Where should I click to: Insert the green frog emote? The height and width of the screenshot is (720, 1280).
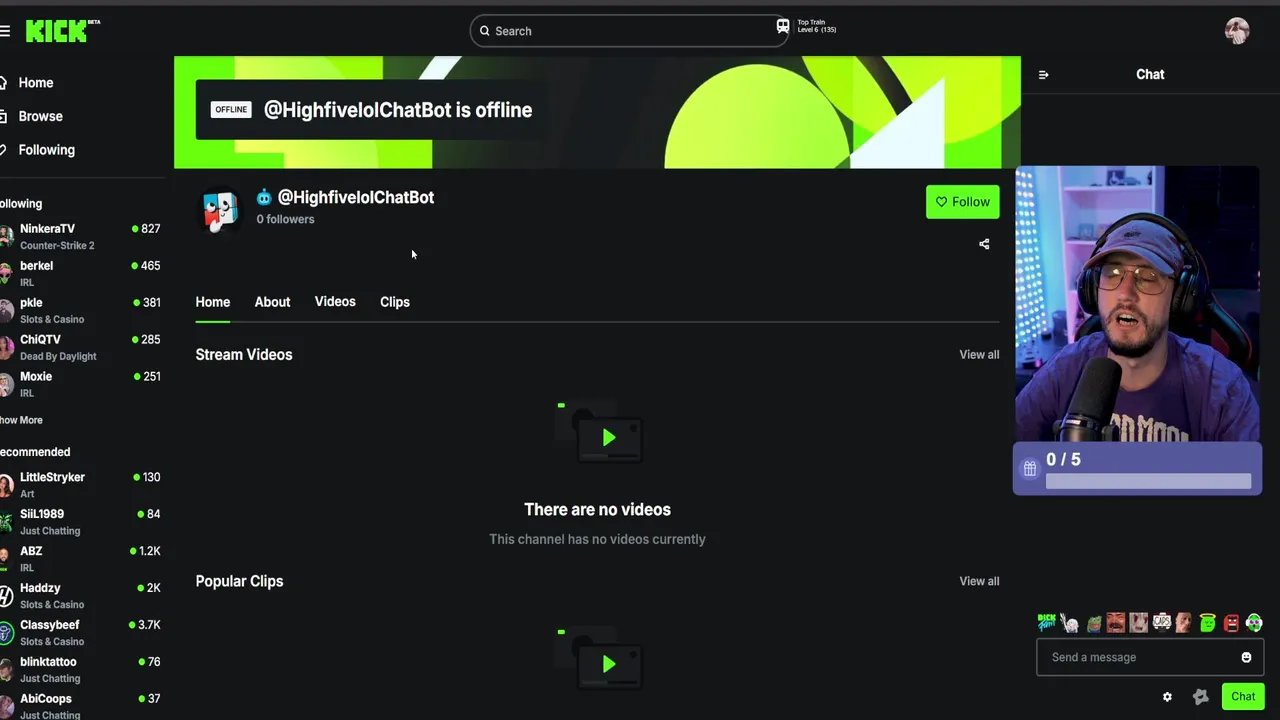[x=1093, y=623]
